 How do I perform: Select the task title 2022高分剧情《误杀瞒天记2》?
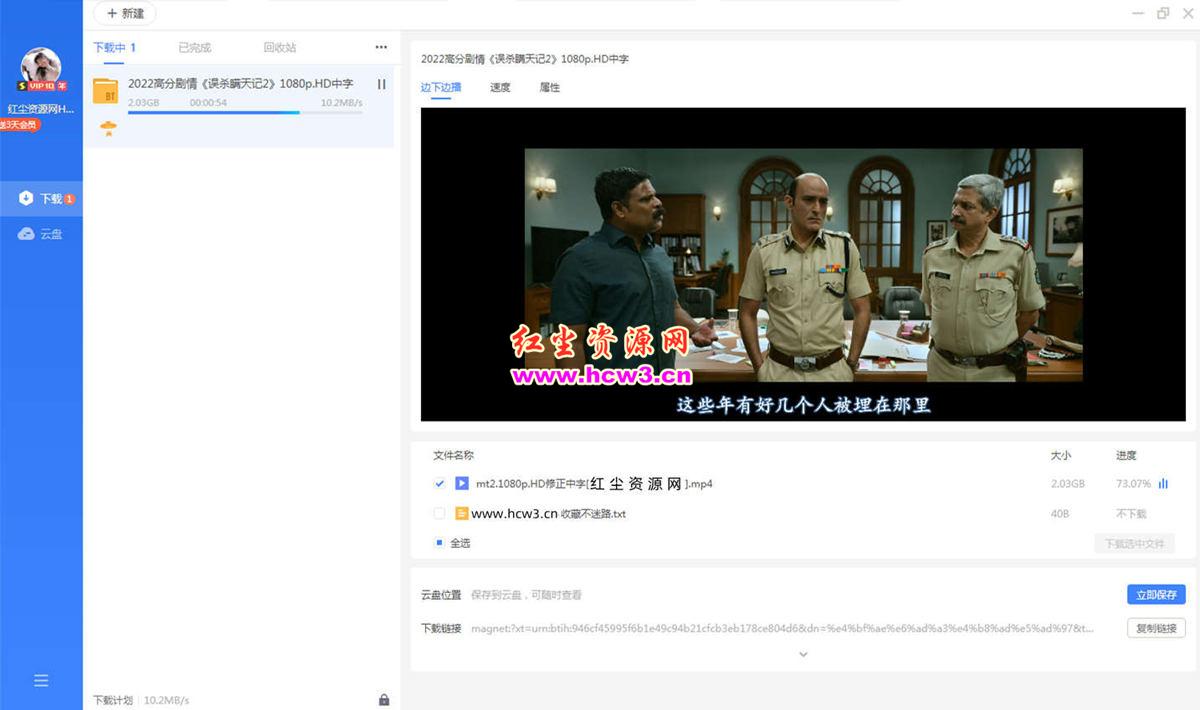[x=240, y=84]
